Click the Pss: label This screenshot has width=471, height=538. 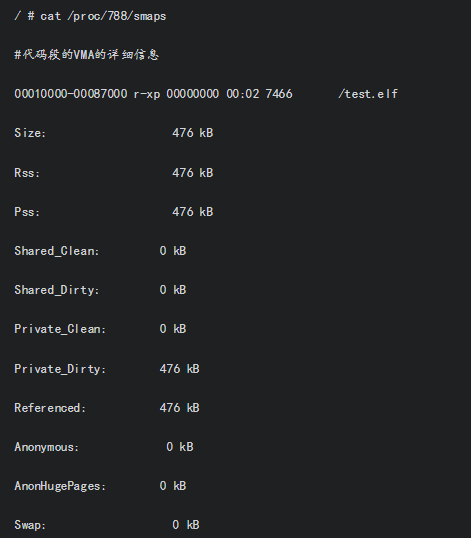click(x=27, y=212)
